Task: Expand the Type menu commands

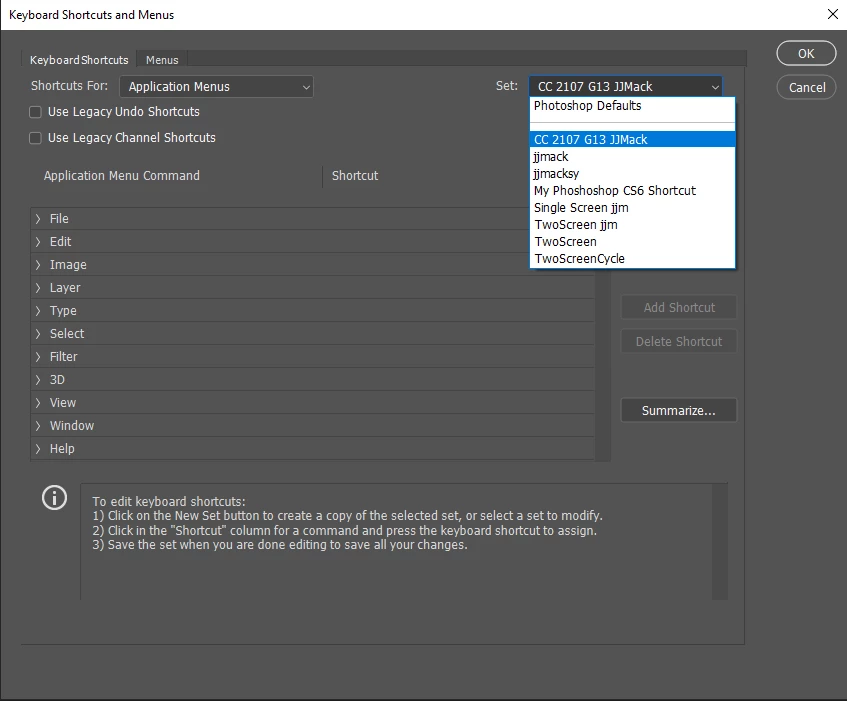Action: pyautogui.click(x=38, y=311)
